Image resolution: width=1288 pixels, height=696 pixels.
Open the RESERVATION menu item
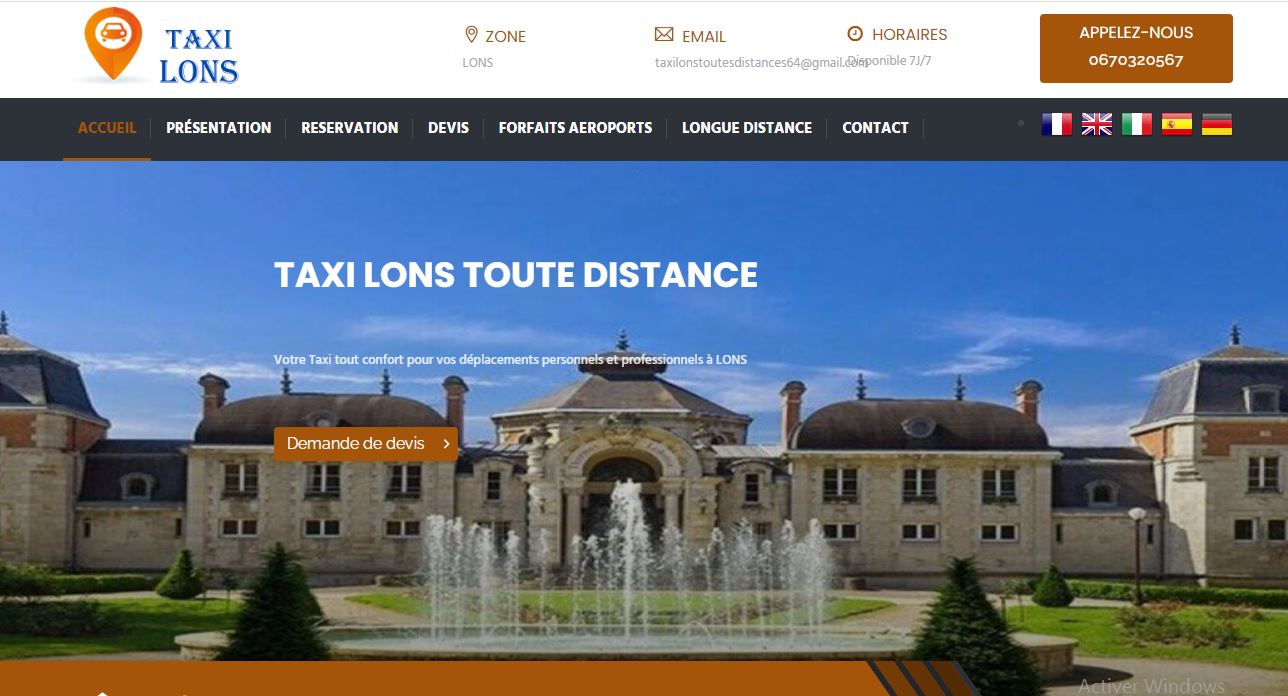tap(349, 128)
